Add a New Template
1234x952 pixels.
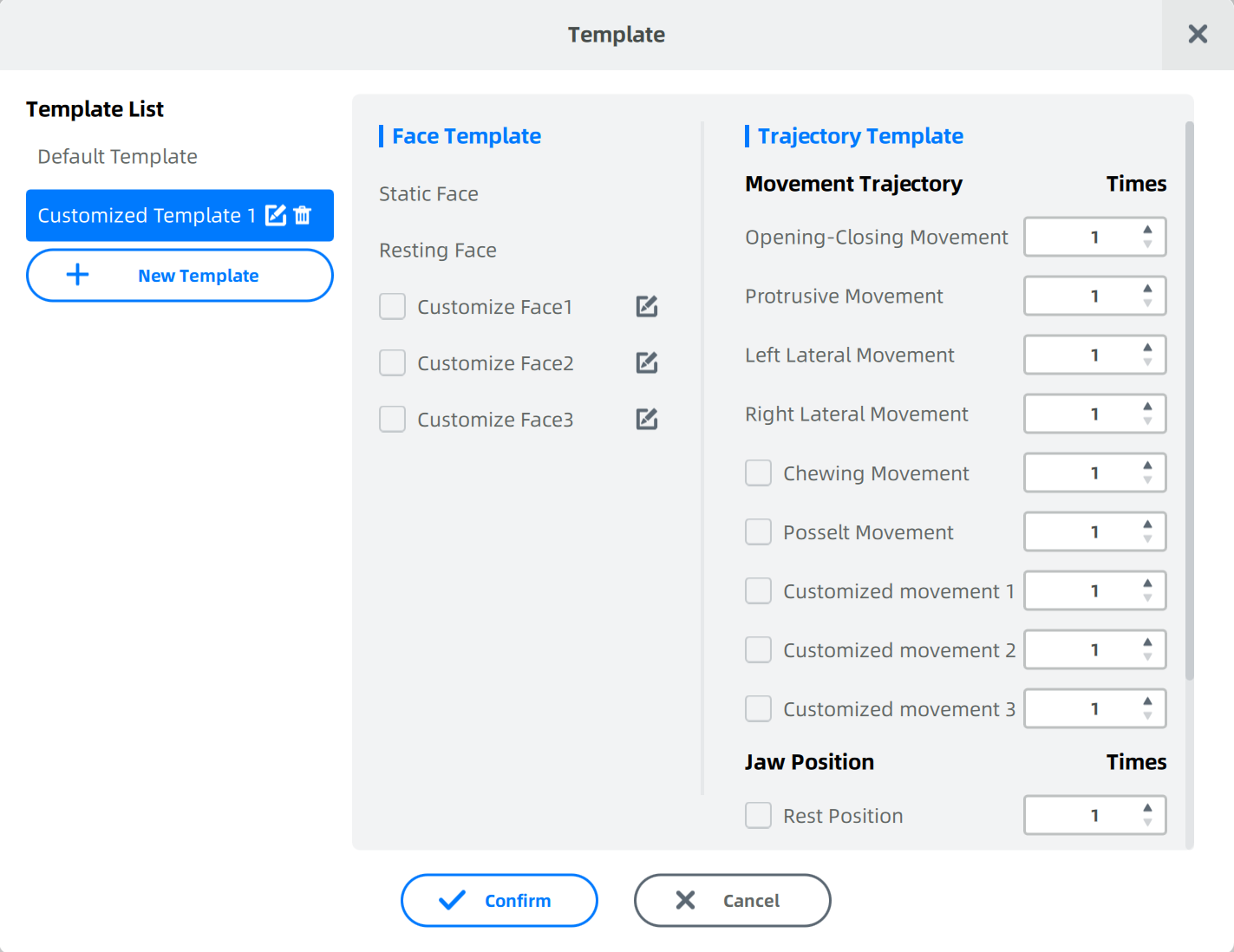coord(180,276)
